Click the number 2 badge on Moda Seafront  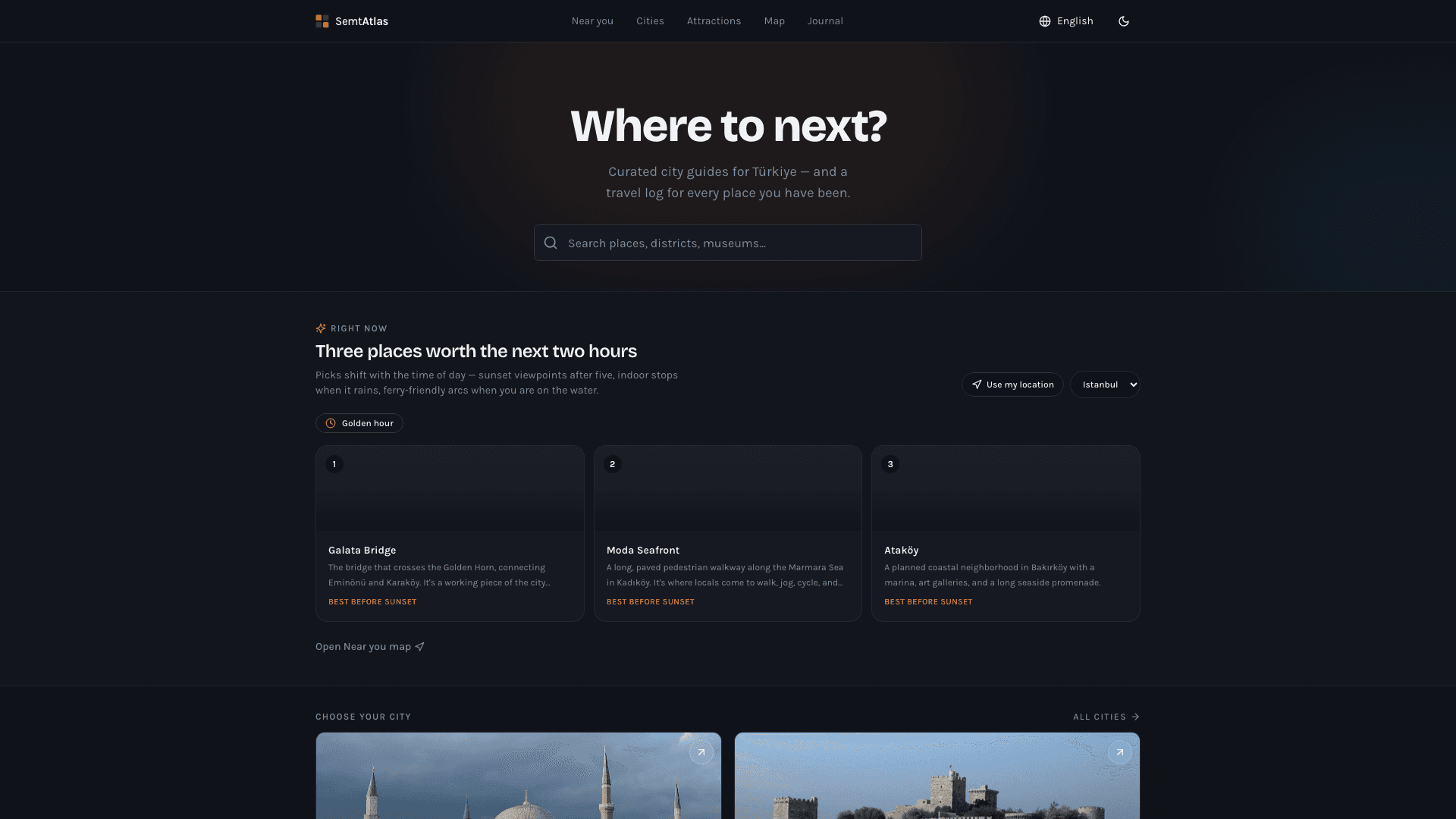pos(613,464)
